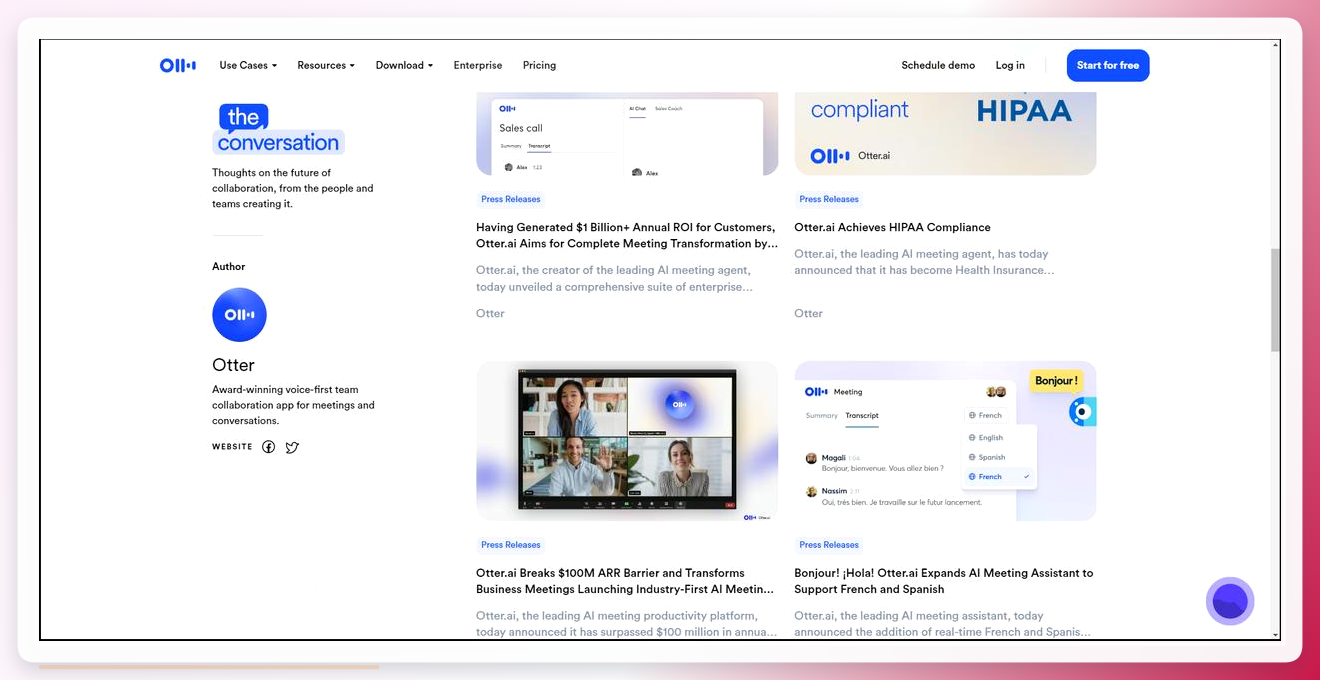
Task: Open the purple chat widget bubble
Action: [x=1230, y=601]
